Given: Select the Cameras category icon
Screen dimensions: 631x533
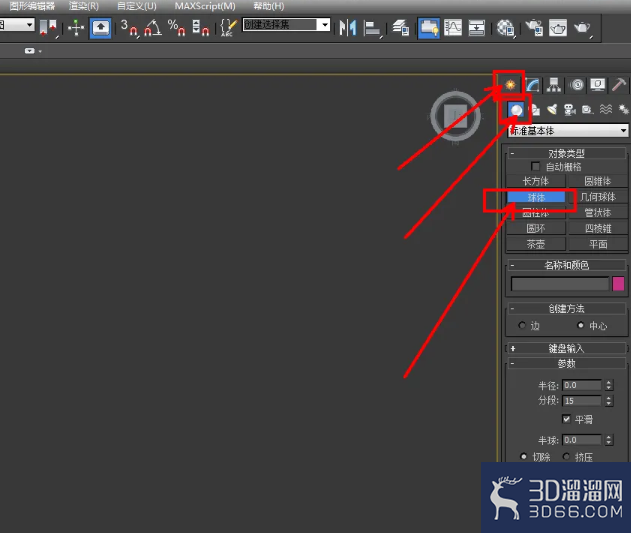Looking at the screenshot, I should point(570,109).
